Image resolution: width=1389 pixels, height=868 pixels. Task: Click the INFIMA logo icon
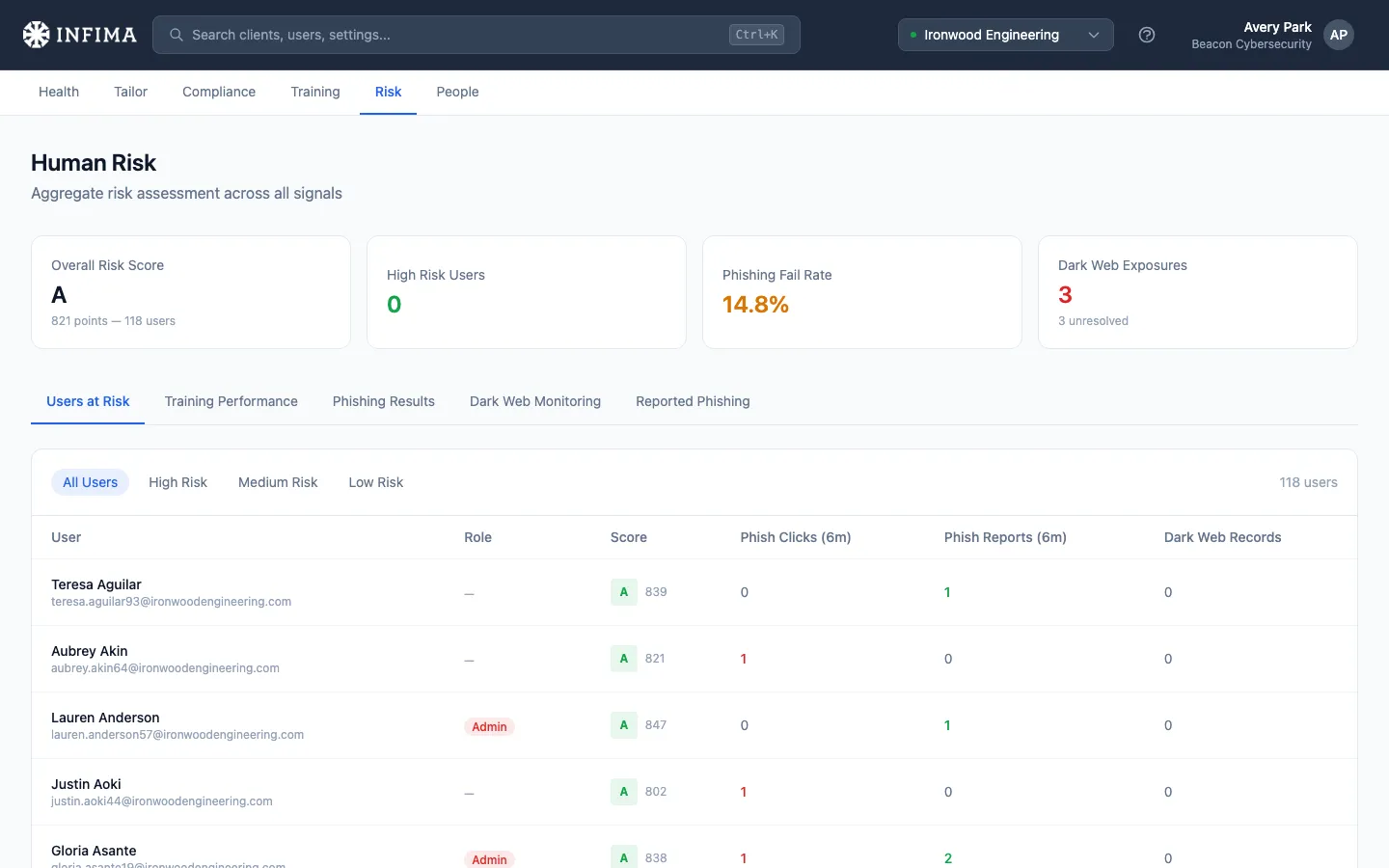[x=37, y=35]
